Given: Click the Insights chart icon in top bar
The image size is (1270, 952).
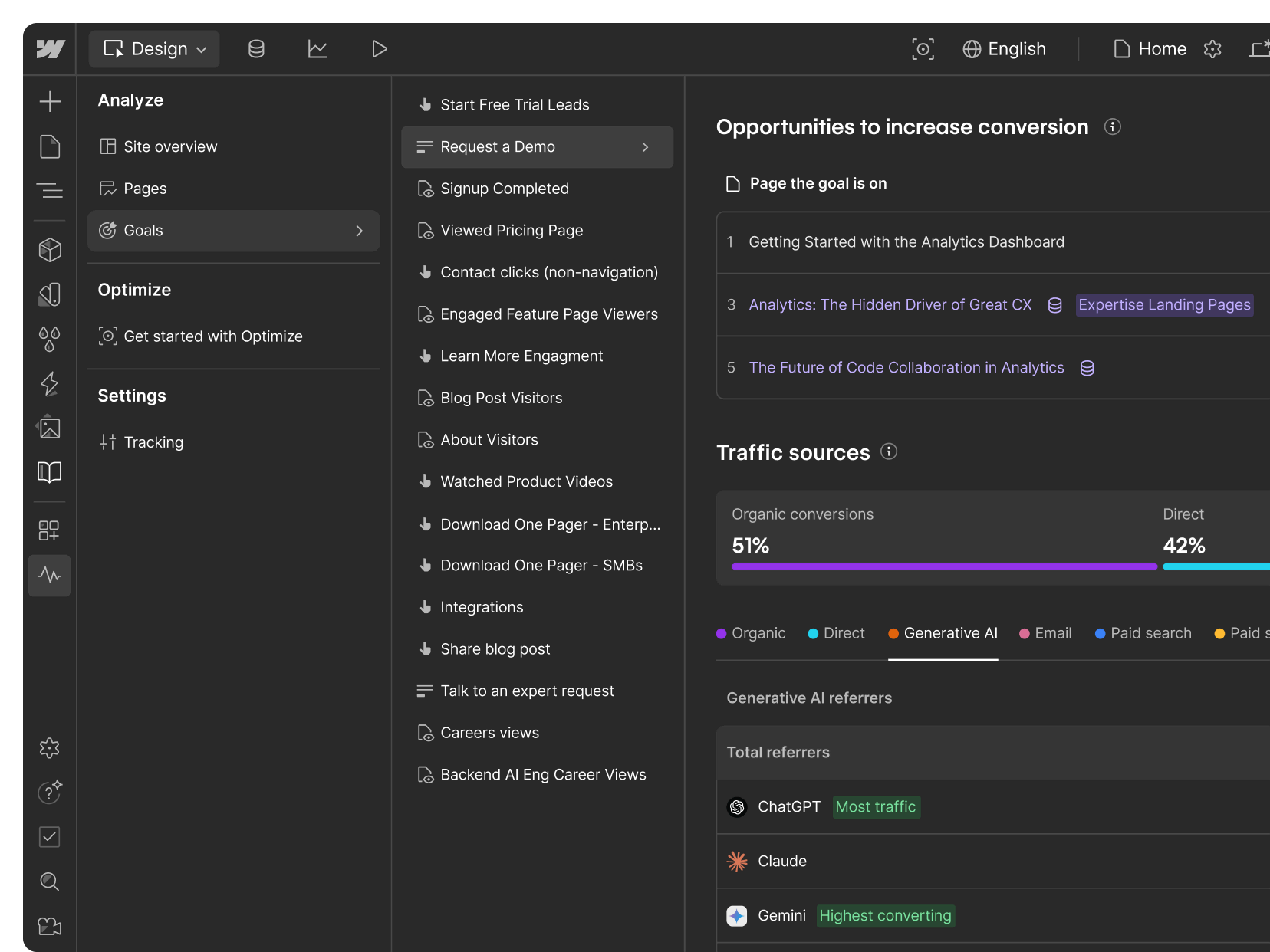Looking at the screenshot, I should coord(317,49).
